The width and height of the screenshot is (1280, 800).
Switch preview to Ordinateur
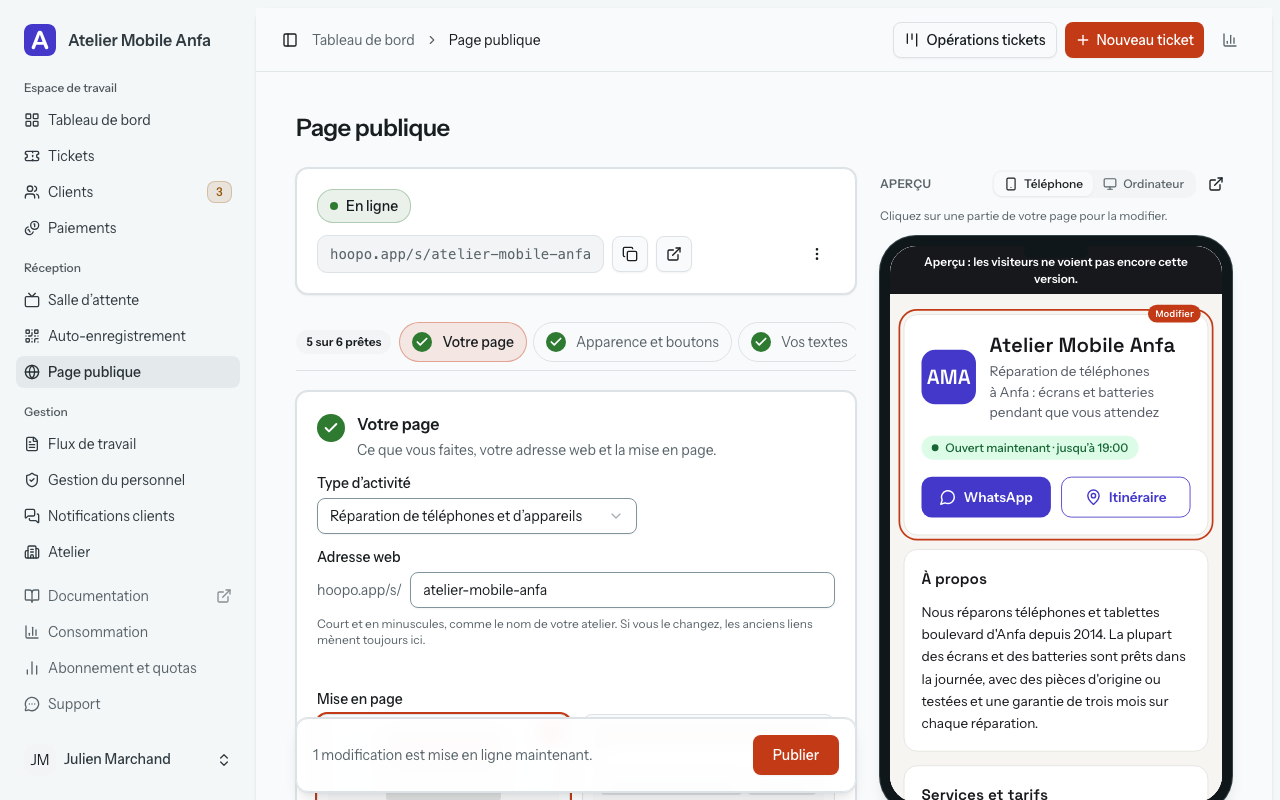click(x=1144, y=184)
